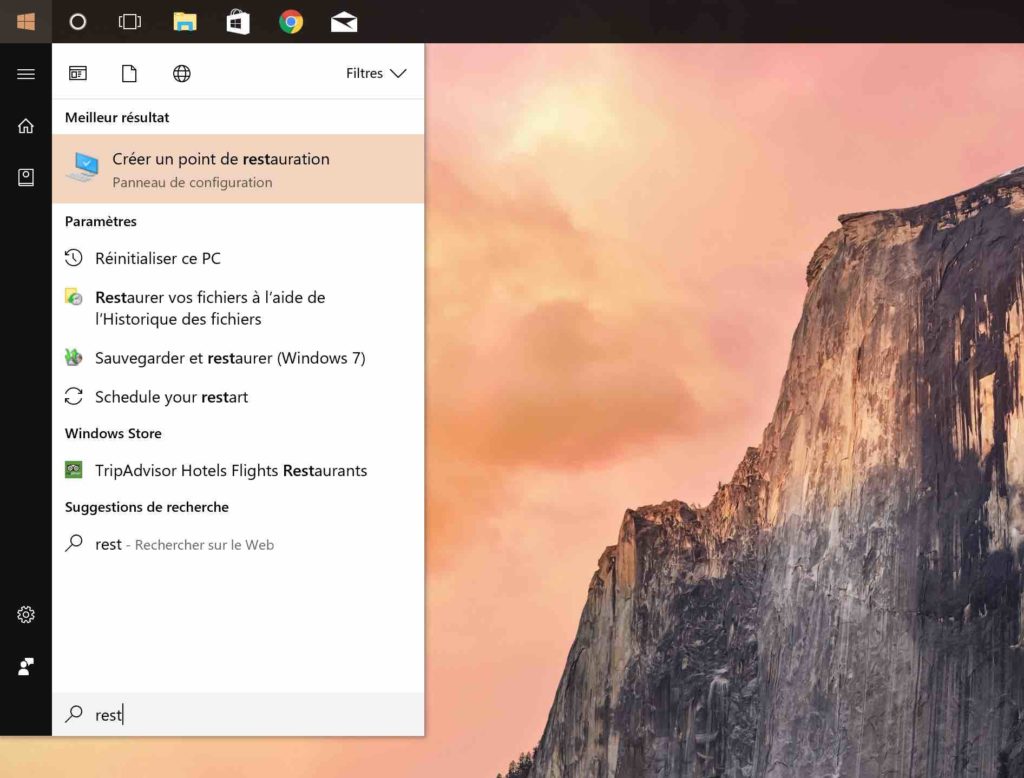Screen dimensions: 1024x778
Task: Open the Start menu
Action: point(25,20)
